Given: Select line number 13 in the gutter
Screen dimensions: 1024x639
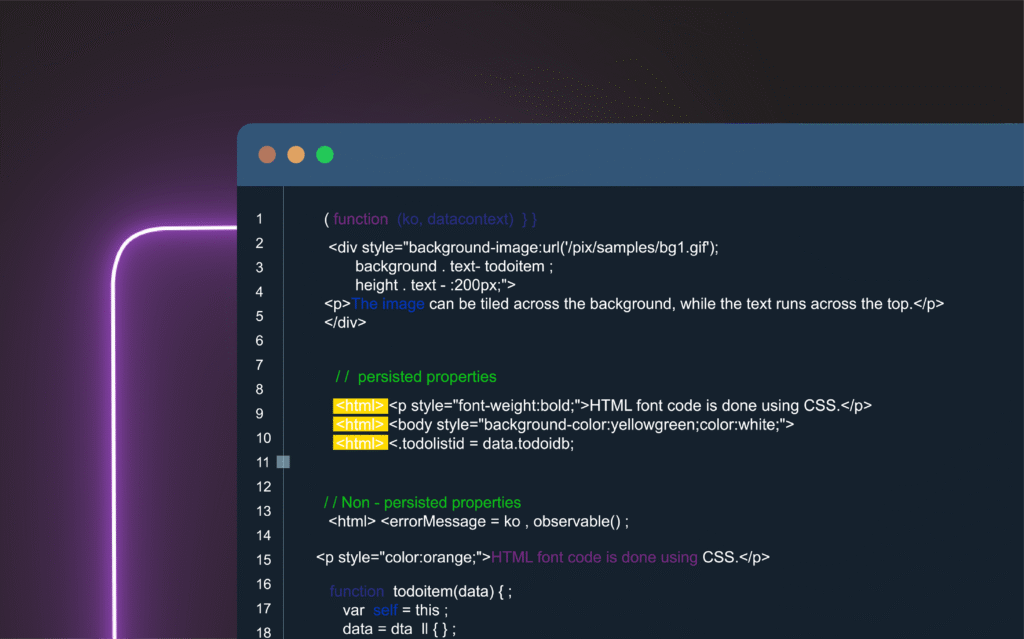Looking at the screenshot, I should click(263, 511).
